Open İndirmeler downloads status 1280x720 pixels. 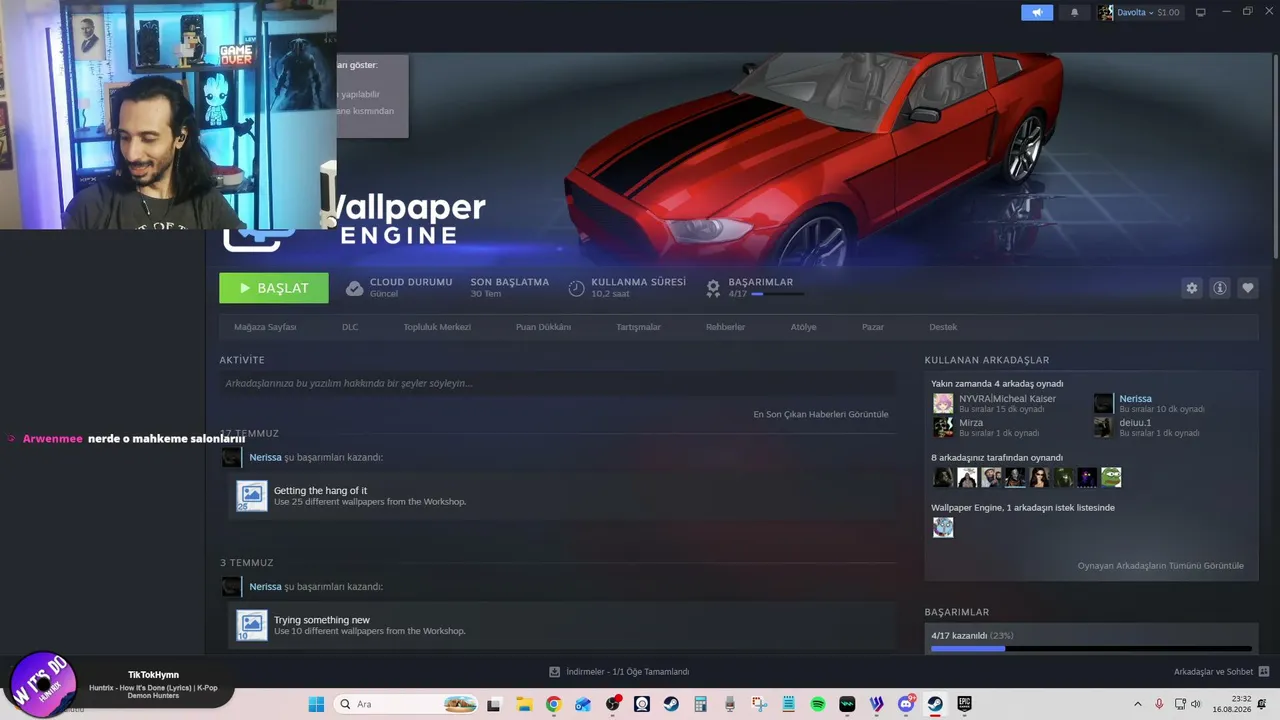tap(627, 672)
